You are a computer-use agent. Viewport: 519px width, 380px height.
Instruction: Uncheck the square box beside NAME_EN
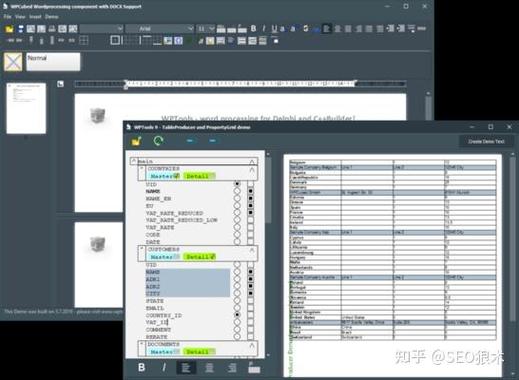pos(250,198)
